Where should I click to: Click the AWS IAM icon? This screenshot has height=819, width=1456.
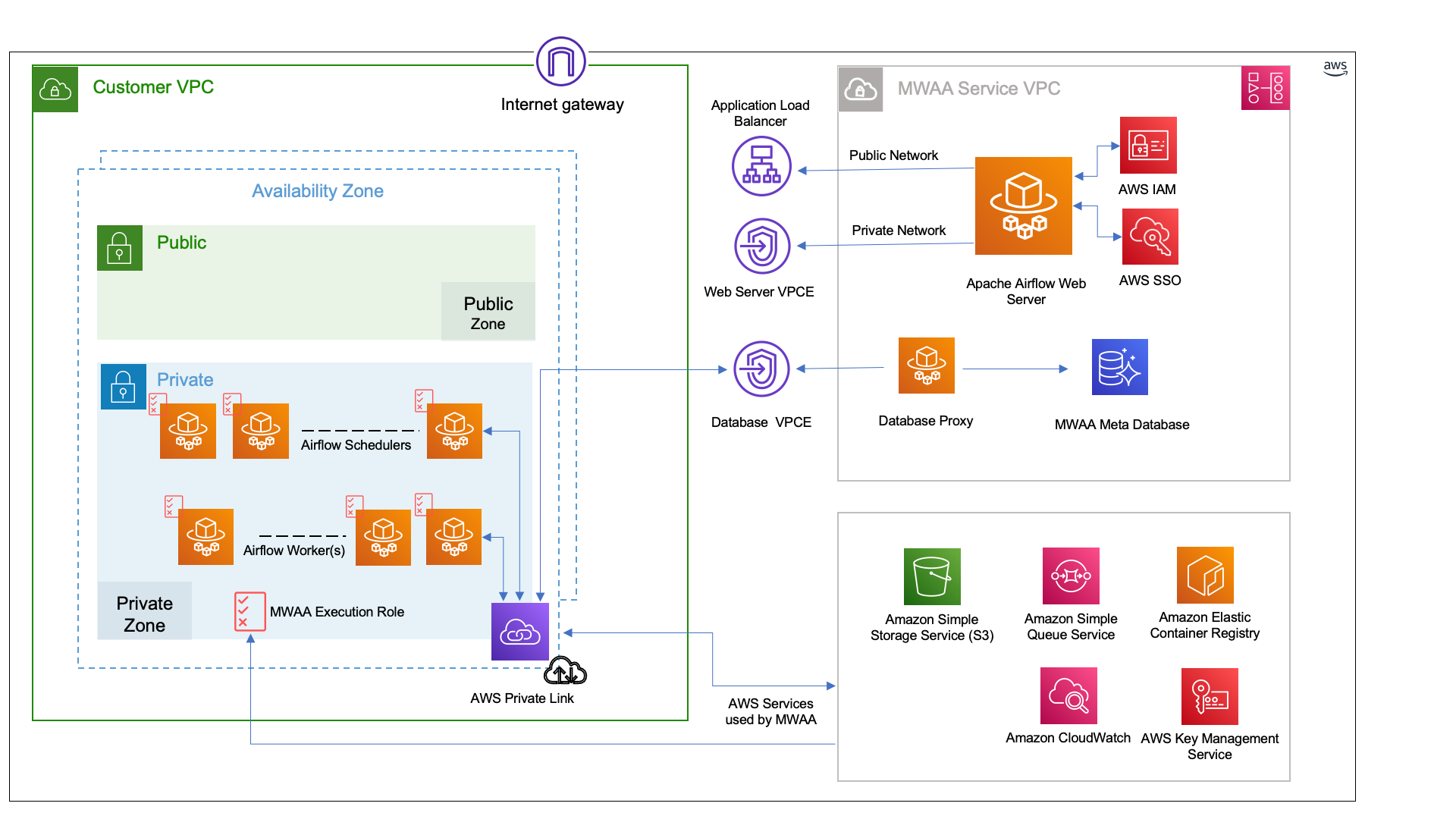point(1148,145)
